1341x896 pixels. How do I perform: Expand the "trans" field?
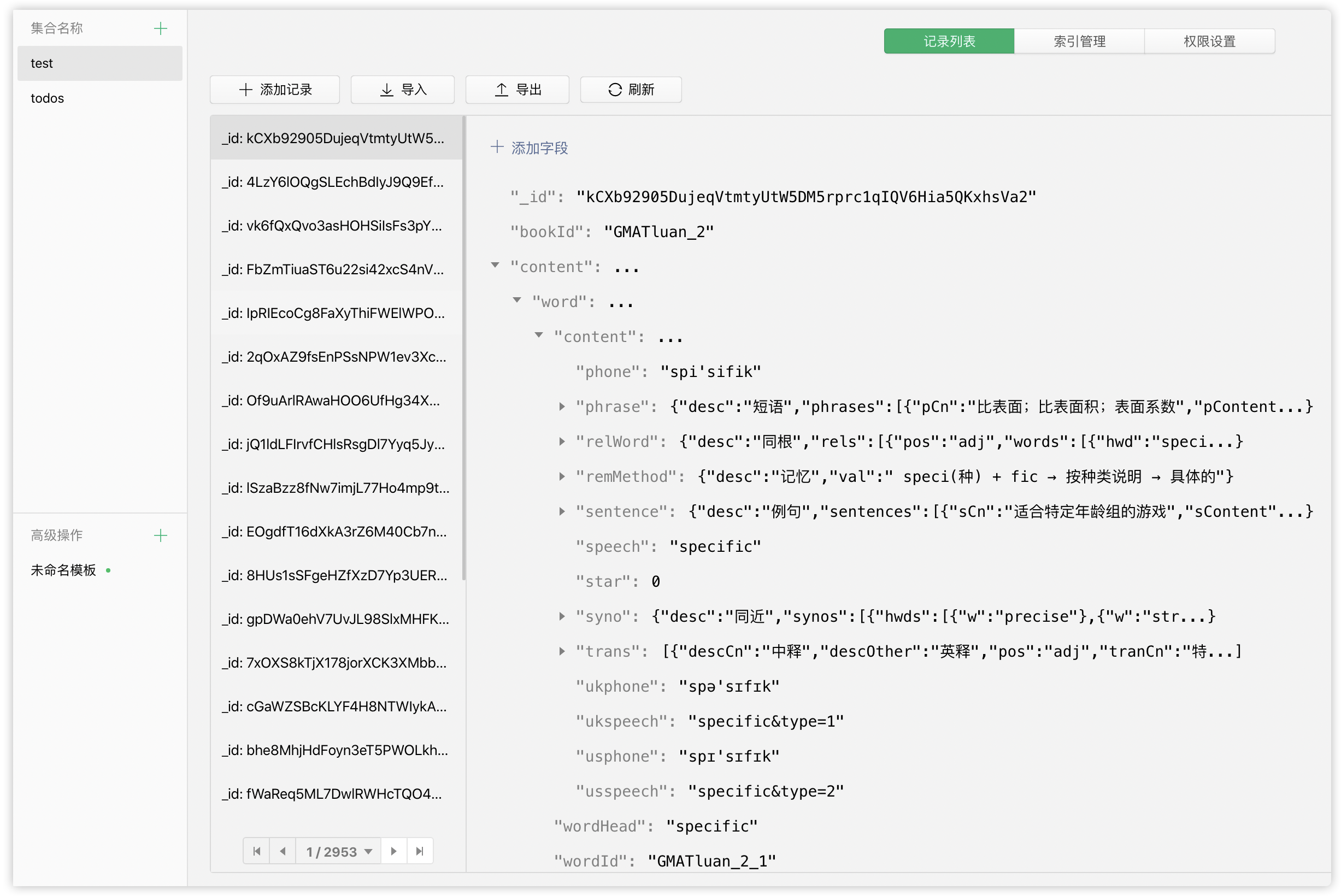point(562,651)
